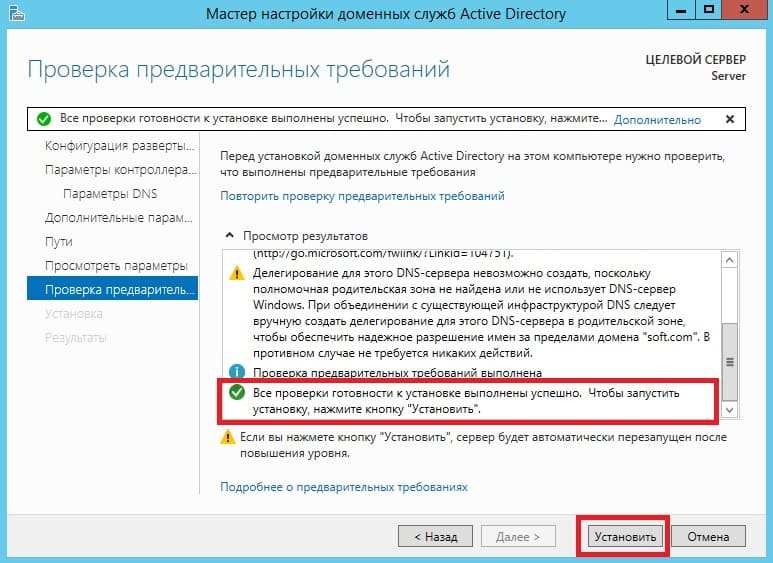Click the Отмена button

click(708, 536)
